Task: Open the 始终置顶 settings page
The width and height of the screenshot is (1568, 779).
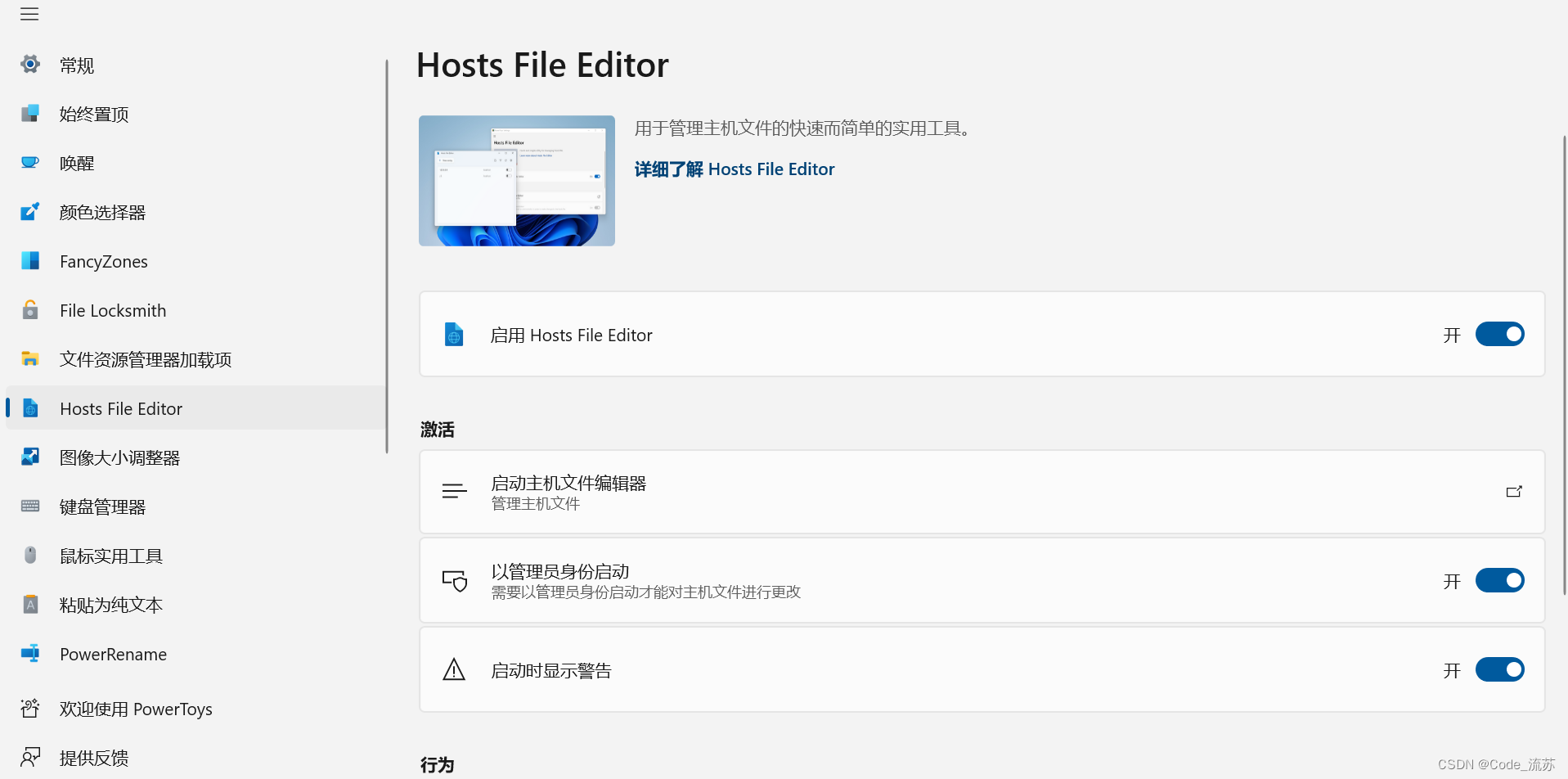Action: (195, 114)
